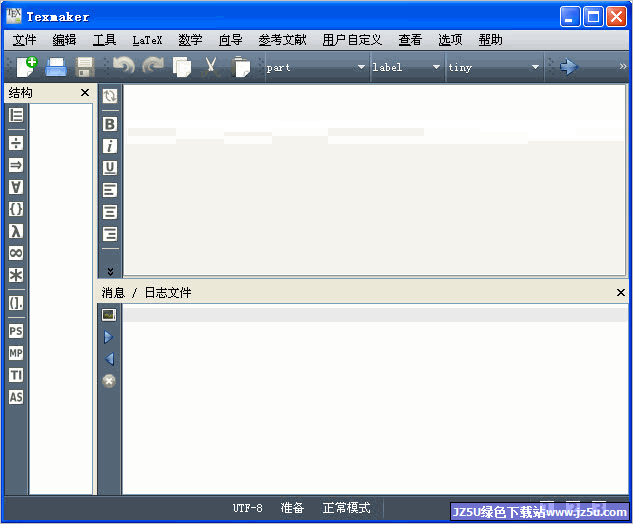
Task: Click inside the messages log area
Action: pyautogui.click(x=375, y=400)
